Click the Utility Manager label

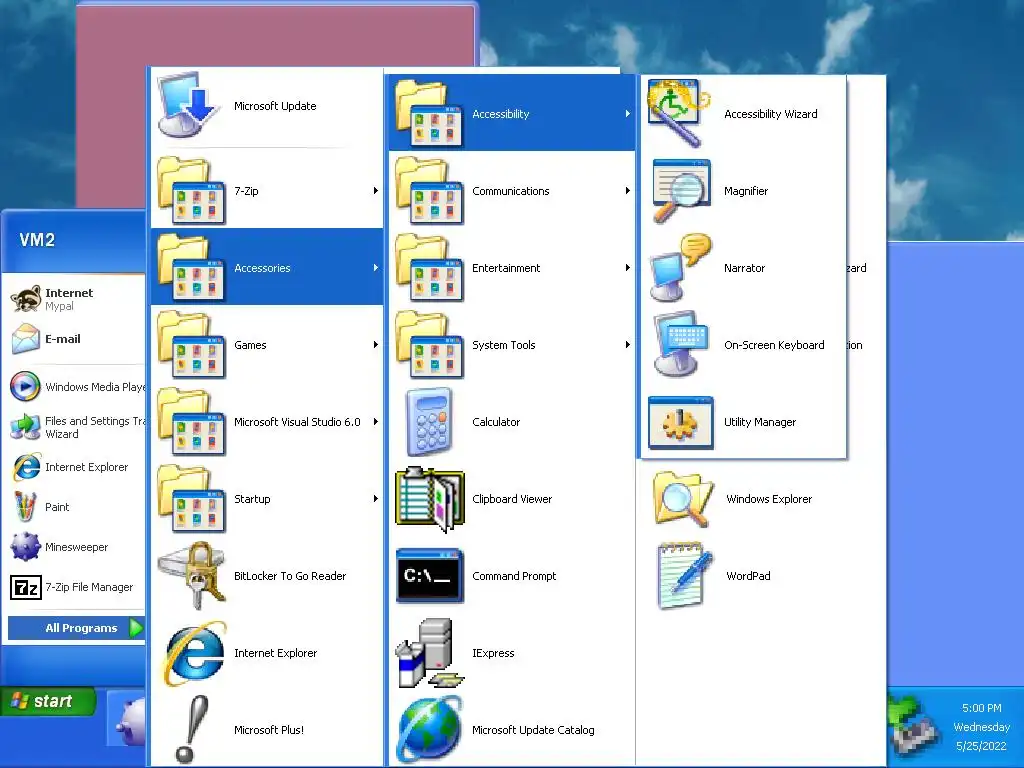click(760, 422)
